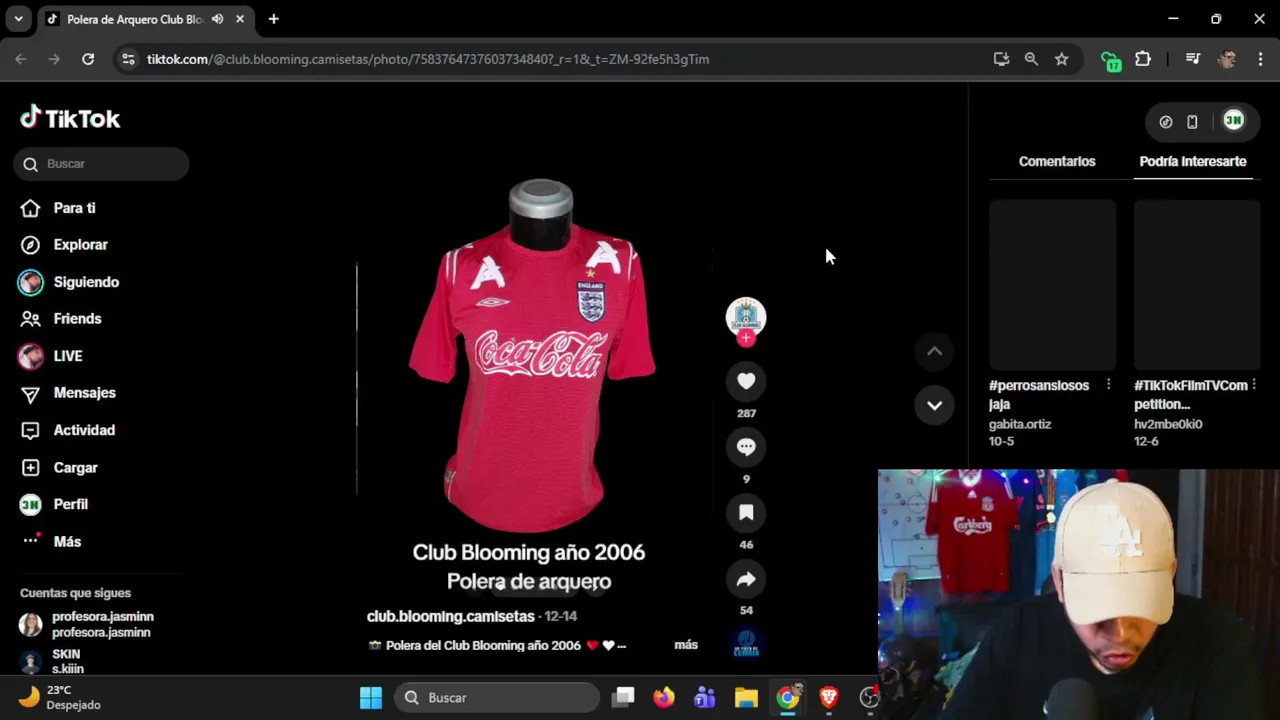Expand the caption with "más"
1280x720 pixels.
[686, 645]
